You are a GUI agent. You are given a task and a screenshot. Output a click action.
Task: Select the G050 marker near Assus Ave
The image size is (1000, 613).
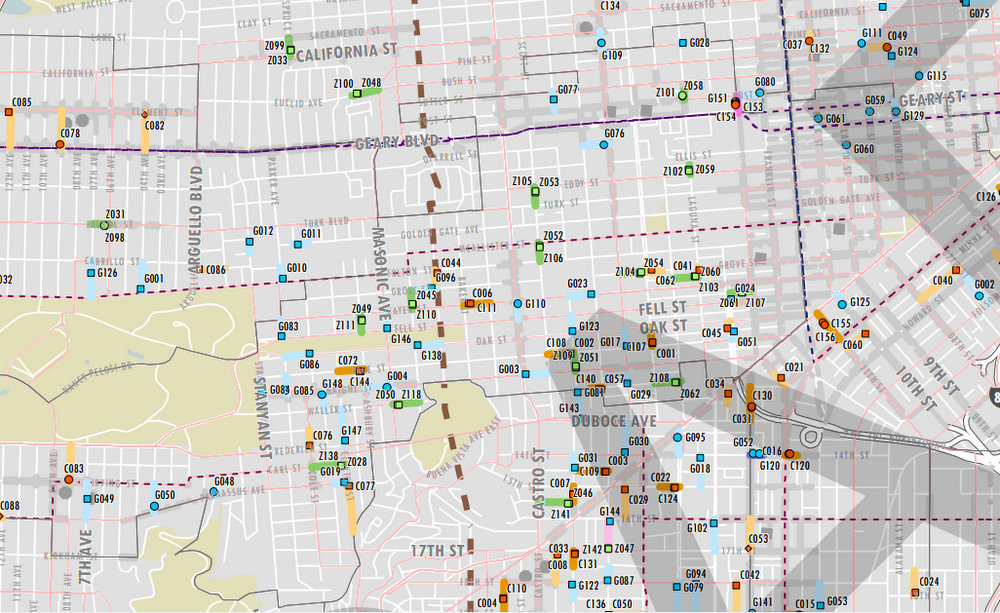[154, 506]
